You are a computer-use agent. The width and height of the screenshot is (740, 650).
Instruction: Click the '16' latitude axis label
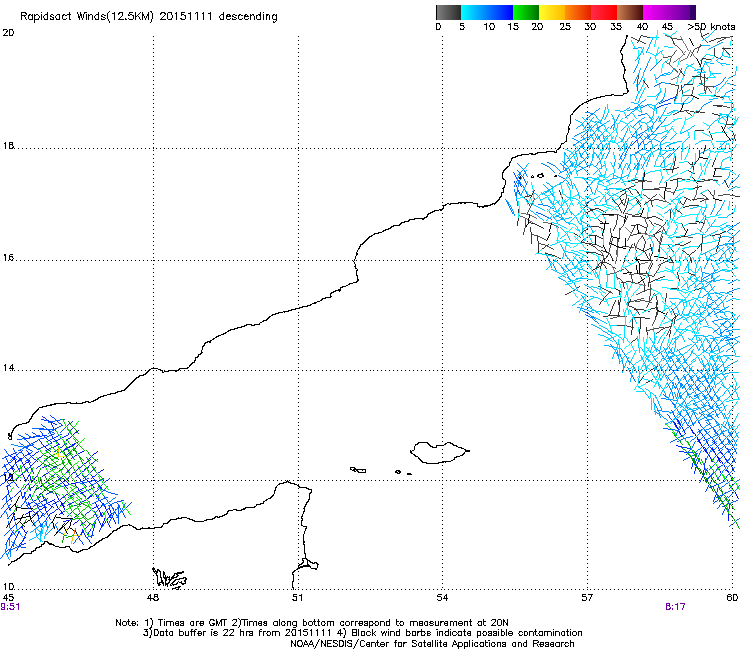point(8,258)
